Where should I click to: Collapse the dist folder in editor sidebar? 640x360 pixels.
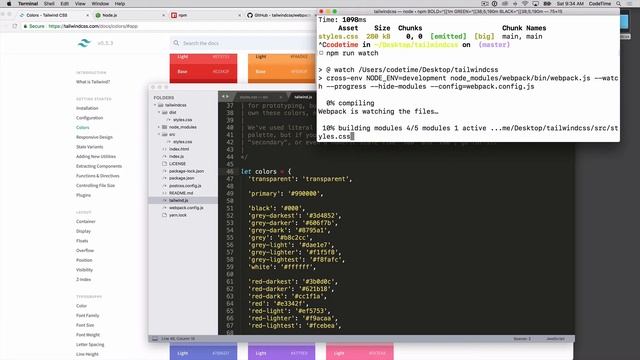159,112
